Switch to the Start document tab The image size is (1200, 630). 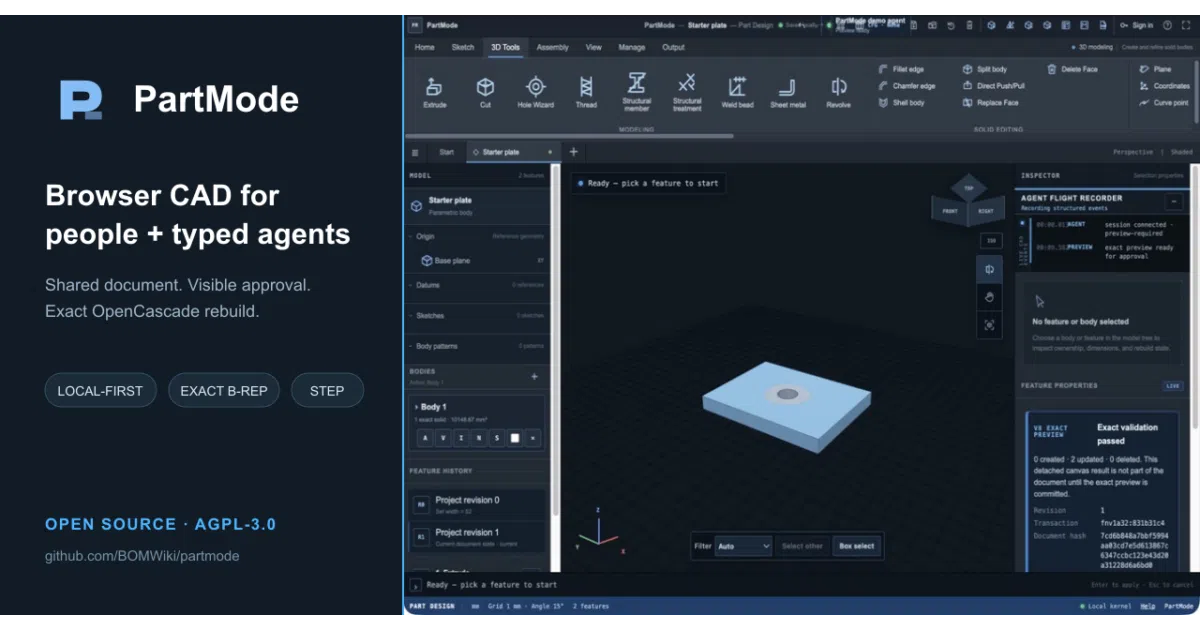[x=446, y=152]
